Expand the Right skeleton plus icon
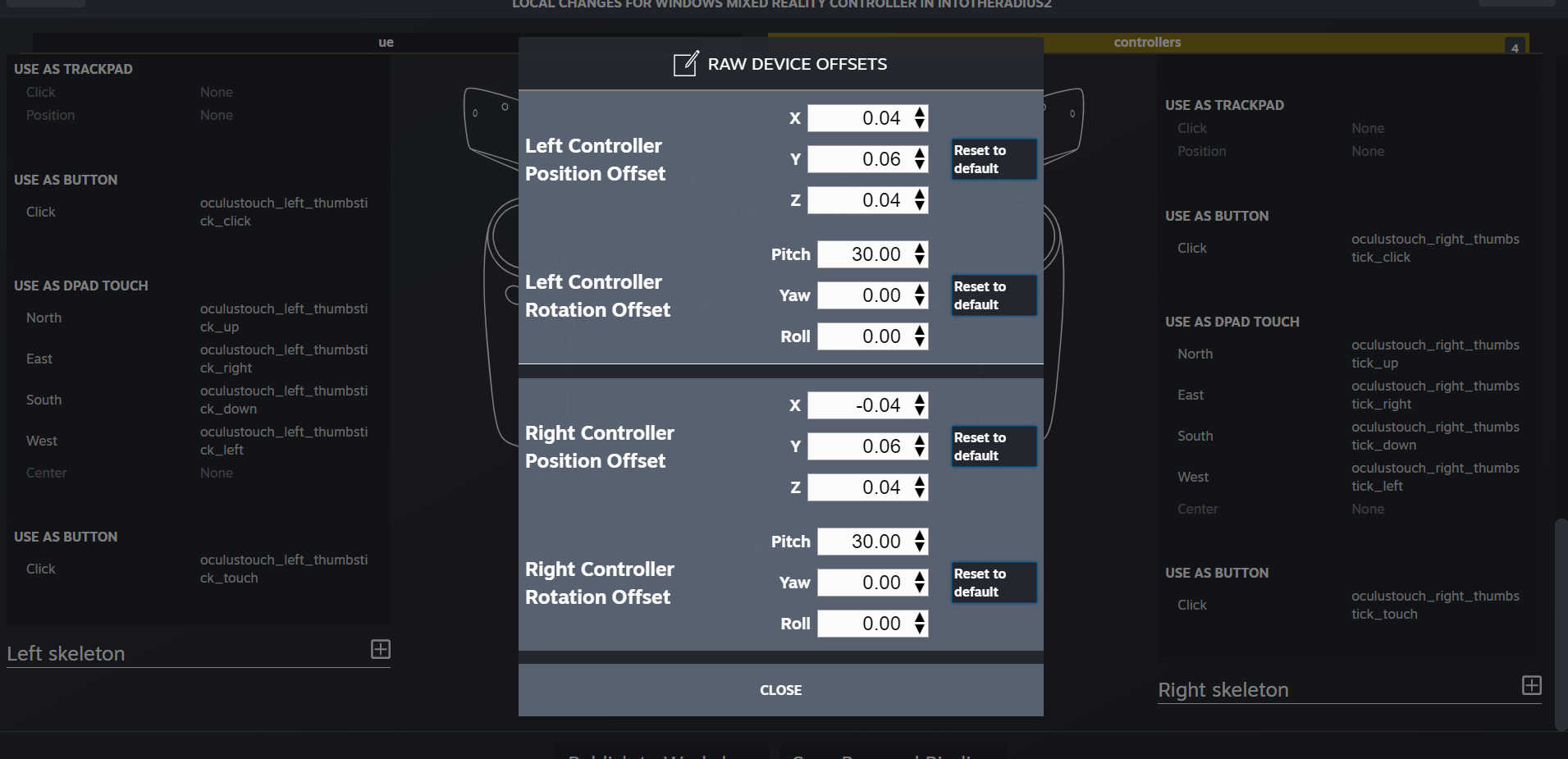1568x759 pixels. tap(1531, 685)
